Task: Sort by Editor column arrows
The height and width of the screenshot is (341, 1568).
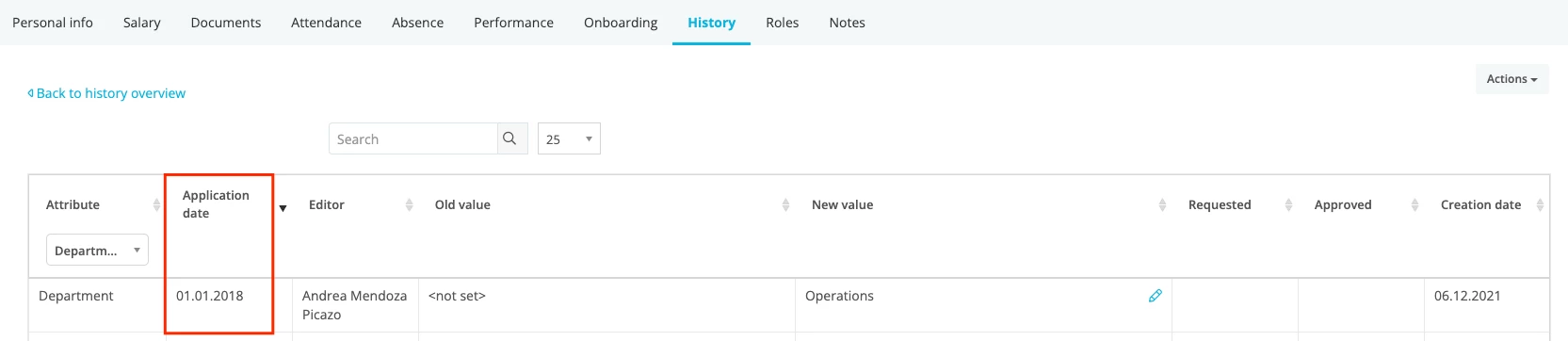Action: click(409, 204)
